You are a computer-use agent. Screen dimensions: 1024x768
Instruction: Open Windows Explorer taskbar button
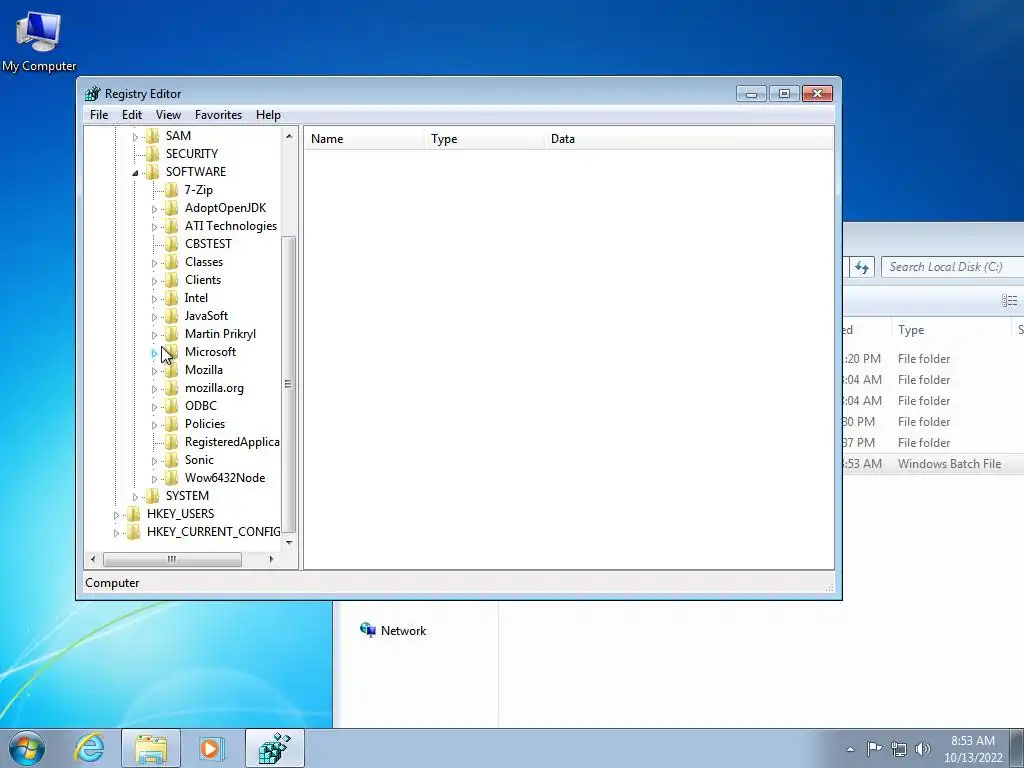point(151,748)
